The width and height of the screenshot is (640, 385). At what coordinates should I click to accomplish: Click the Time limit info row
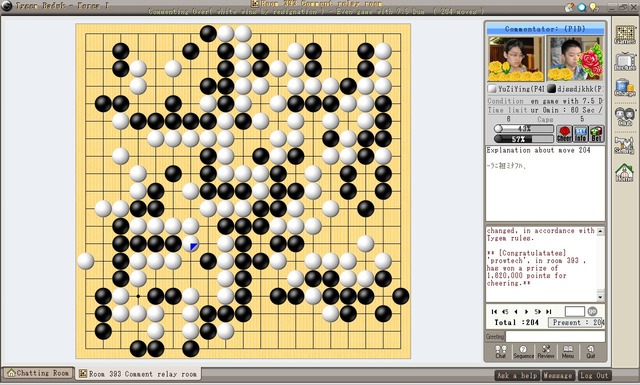pos(545,110)
